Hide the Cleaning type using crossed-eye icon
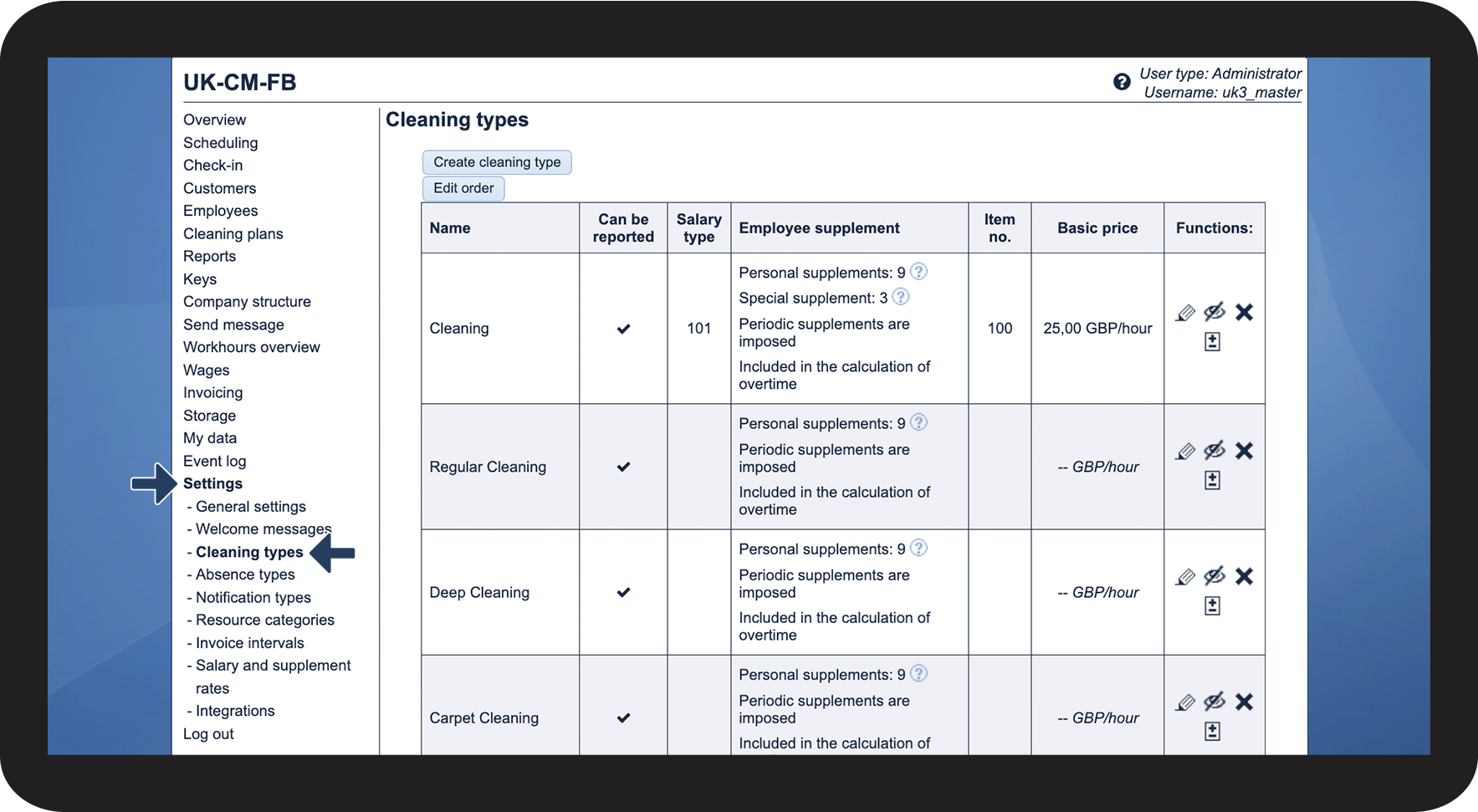 click(x=1215, y=312)
